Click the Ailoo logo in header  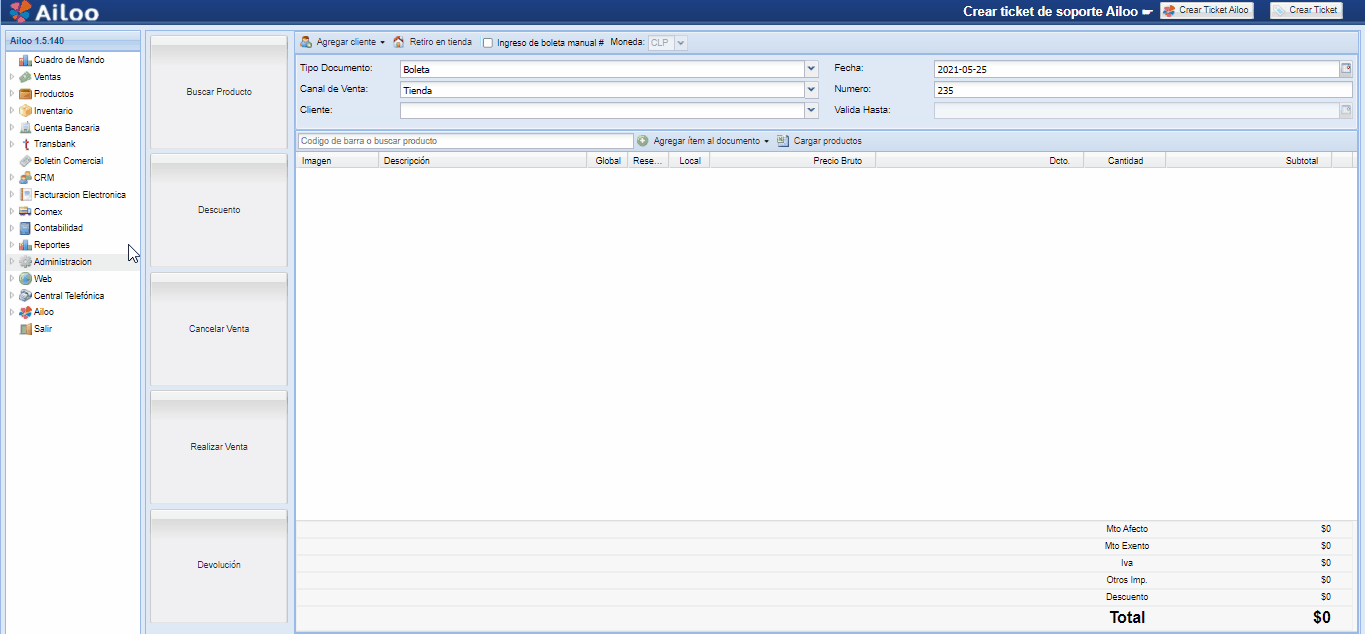(54, 13)
